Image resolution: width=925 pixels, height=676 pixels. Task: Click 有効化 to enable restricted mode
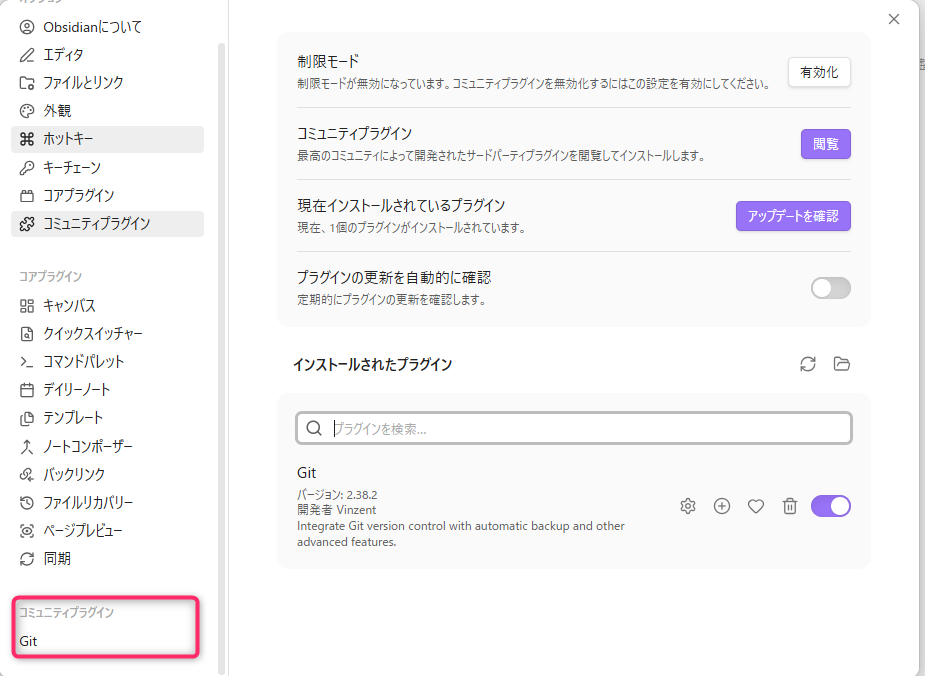(819, 72)
